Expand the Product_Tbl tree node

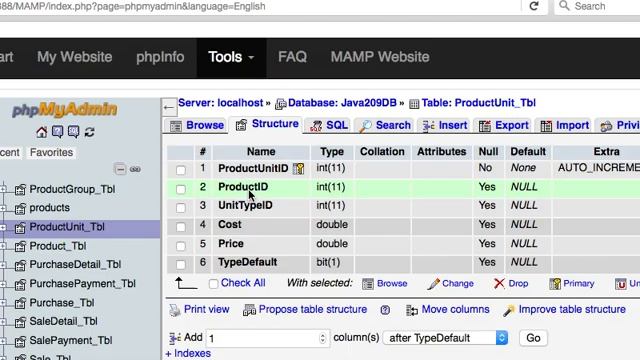(3, 247)
